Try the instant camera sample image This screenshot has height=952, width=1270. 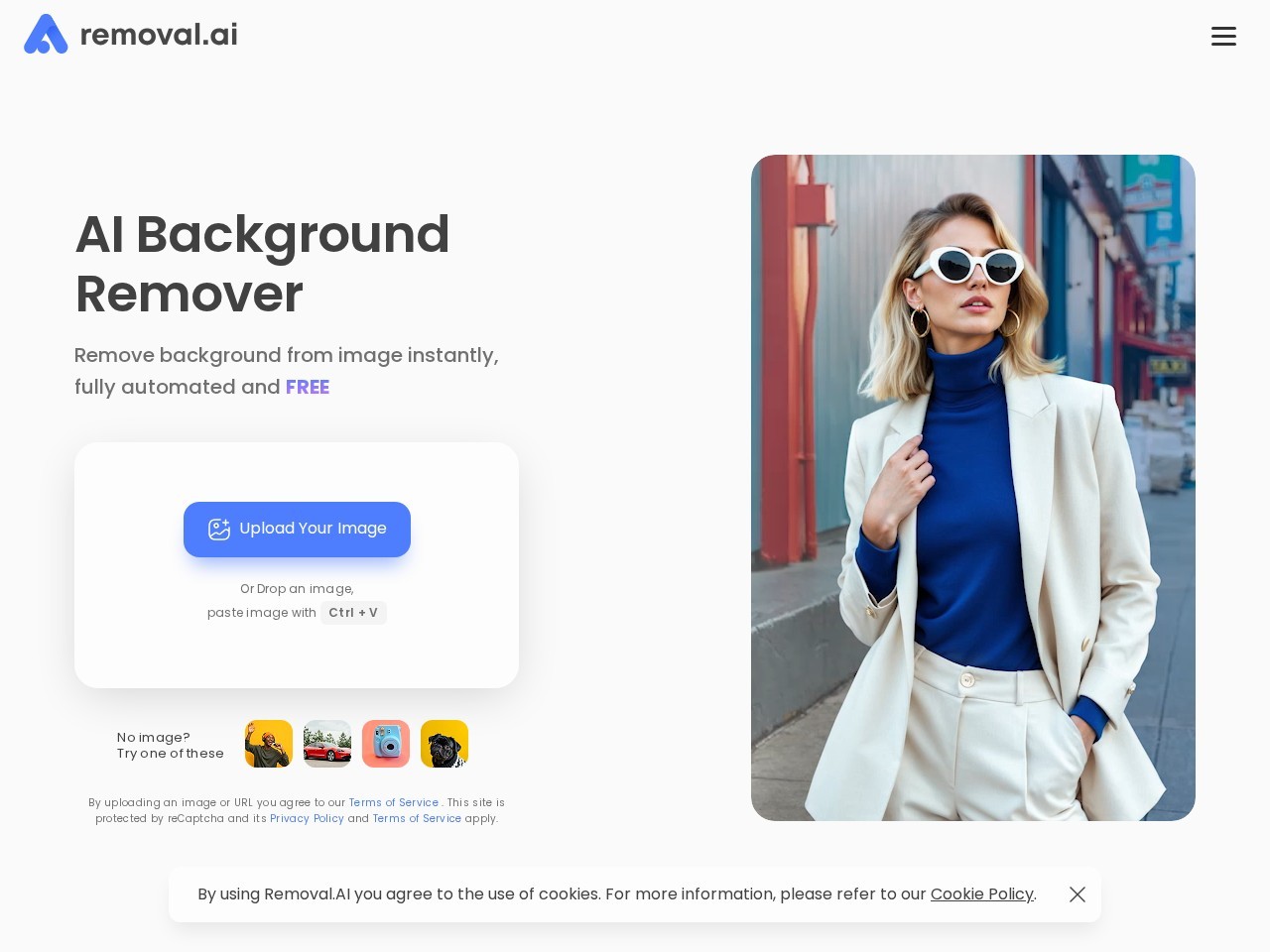[x=386, y=744]
